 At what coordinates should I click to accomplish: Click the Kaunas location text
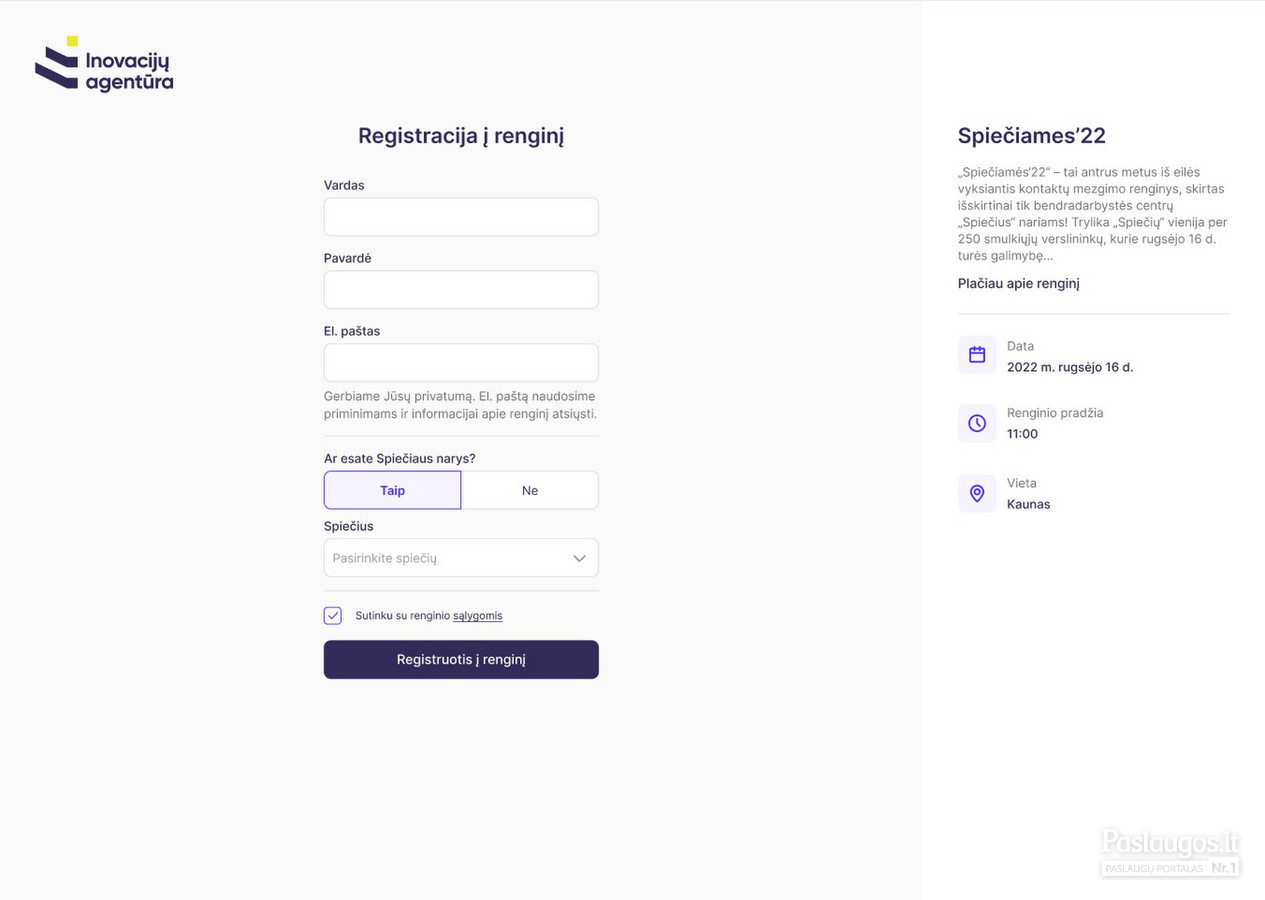point(1028,504)
